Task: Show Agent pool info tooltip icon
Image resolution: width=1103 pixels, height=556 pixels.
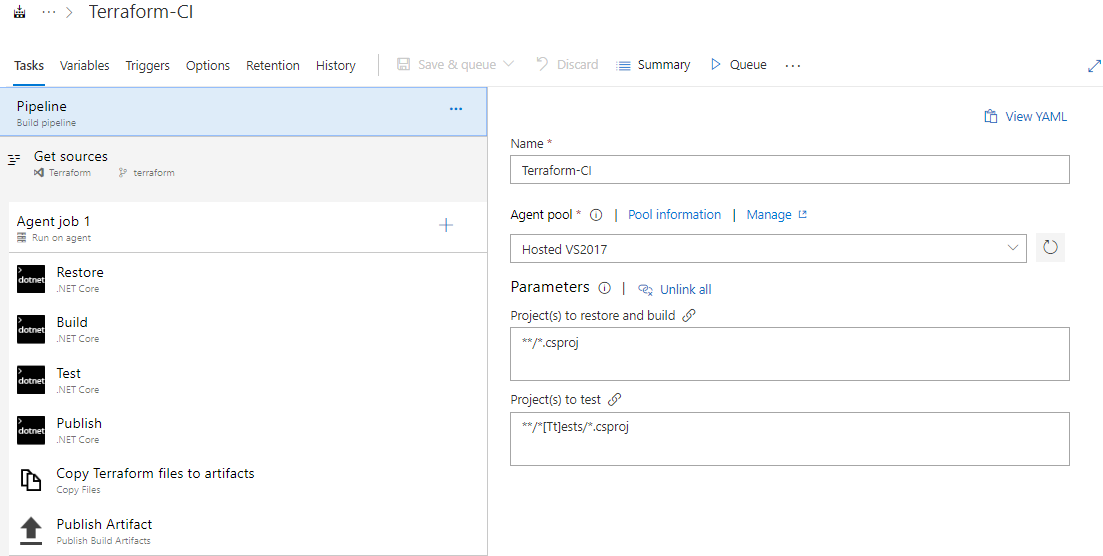Action: click(x=596, y=215)
